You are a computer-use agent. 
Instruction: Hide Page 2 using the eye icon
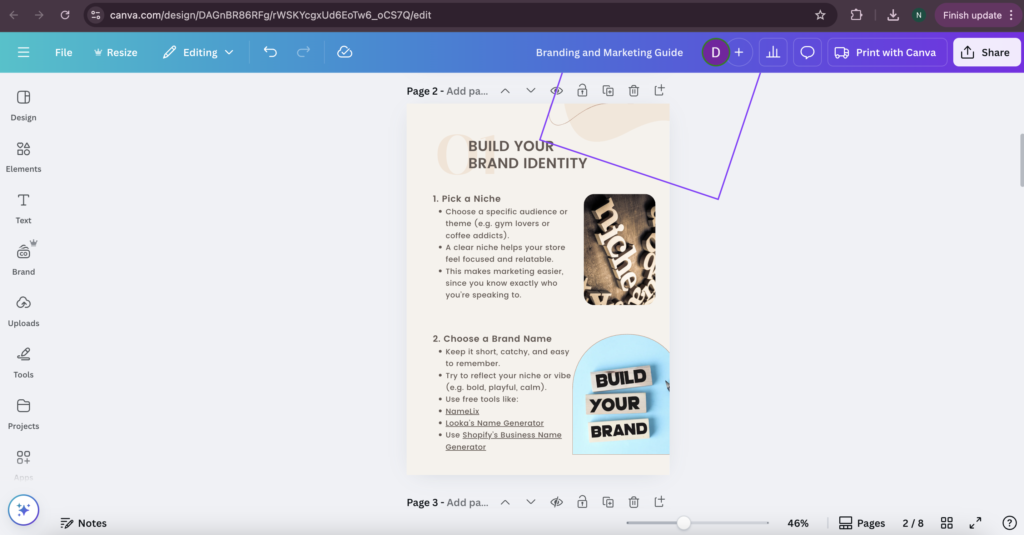557,91
